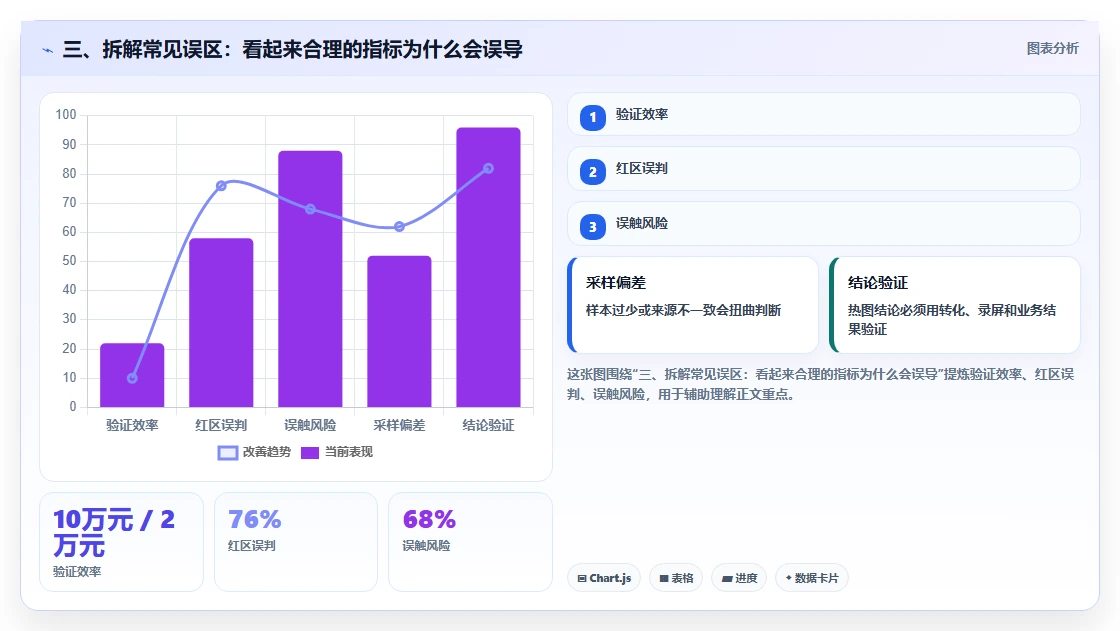This screenshot has height=631, width=1120.
Task: Click the 误触风险 list item text
Action: click(642, 223)
